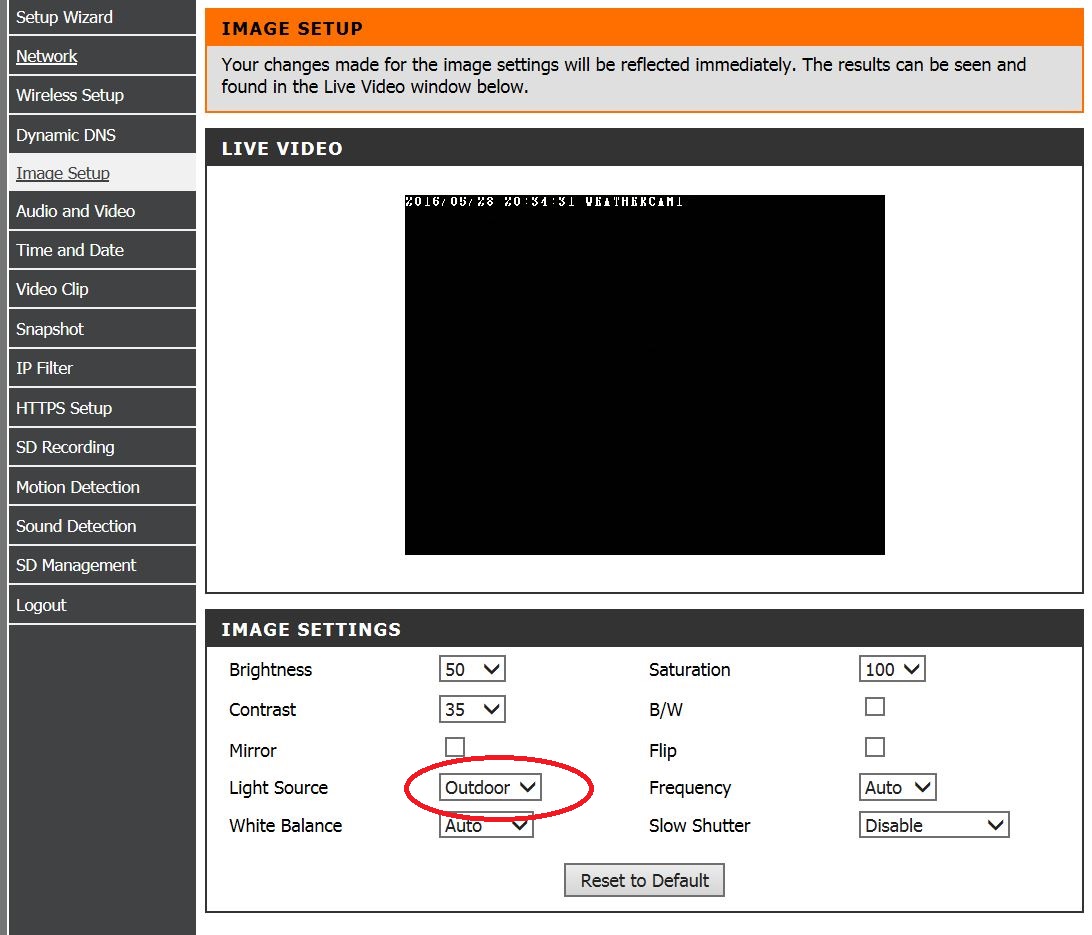Open the Saturation dropdown
This screenshot has width=1092, height=935.
pyautogui.click(x=892, y=670)
